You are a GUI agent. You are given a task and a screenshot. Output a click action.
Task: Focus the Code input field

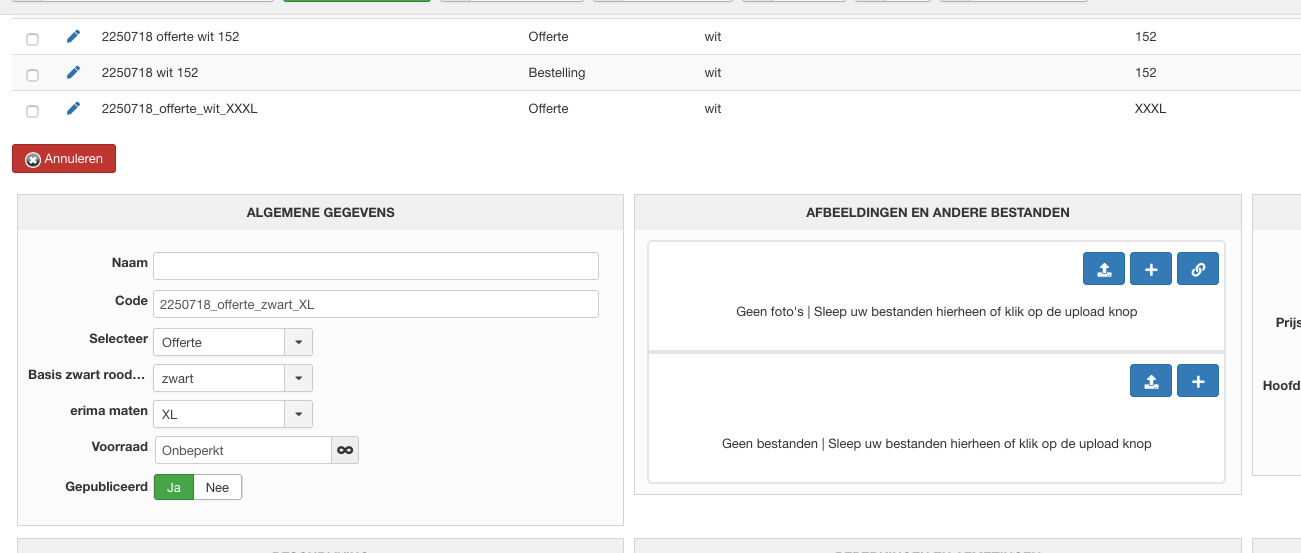(375, 304)
